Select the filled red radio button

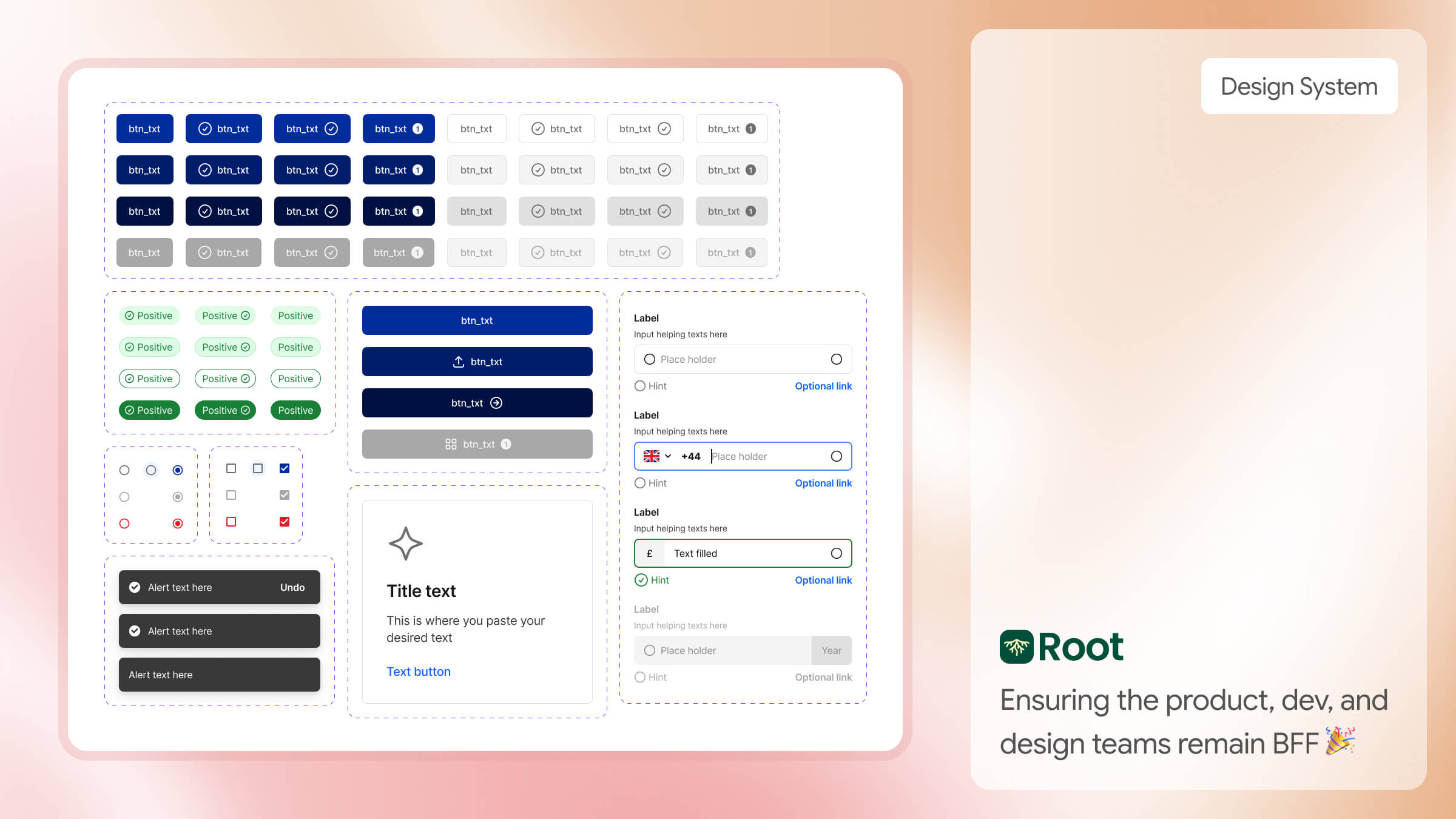pyautogui.click(x=178, y=524)
